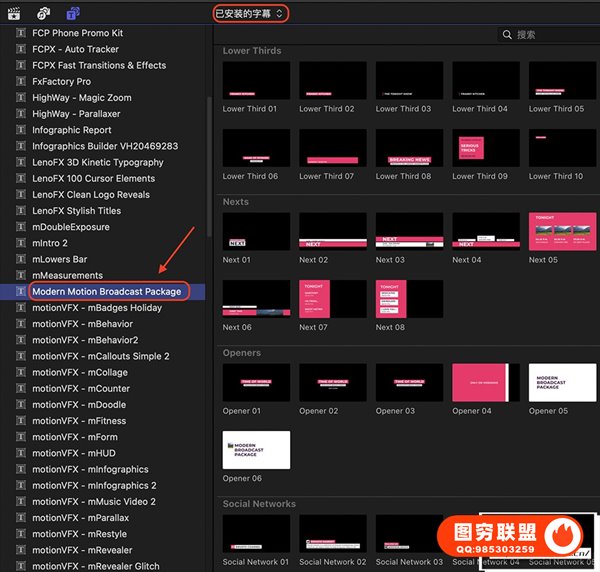The image size is (600, 572).
Task: Open the Photos and Audio sidebar
Action: [44, 13]
